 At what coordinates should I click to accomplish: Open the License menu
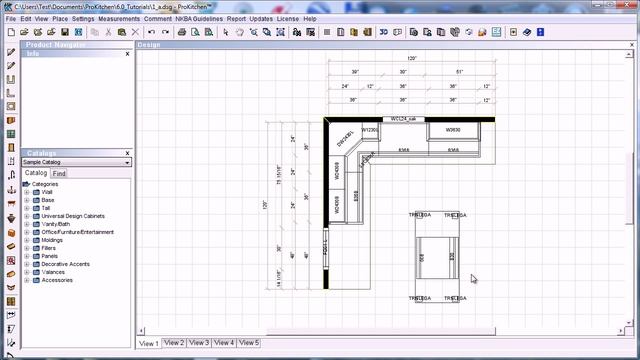[x=288, y=19]
